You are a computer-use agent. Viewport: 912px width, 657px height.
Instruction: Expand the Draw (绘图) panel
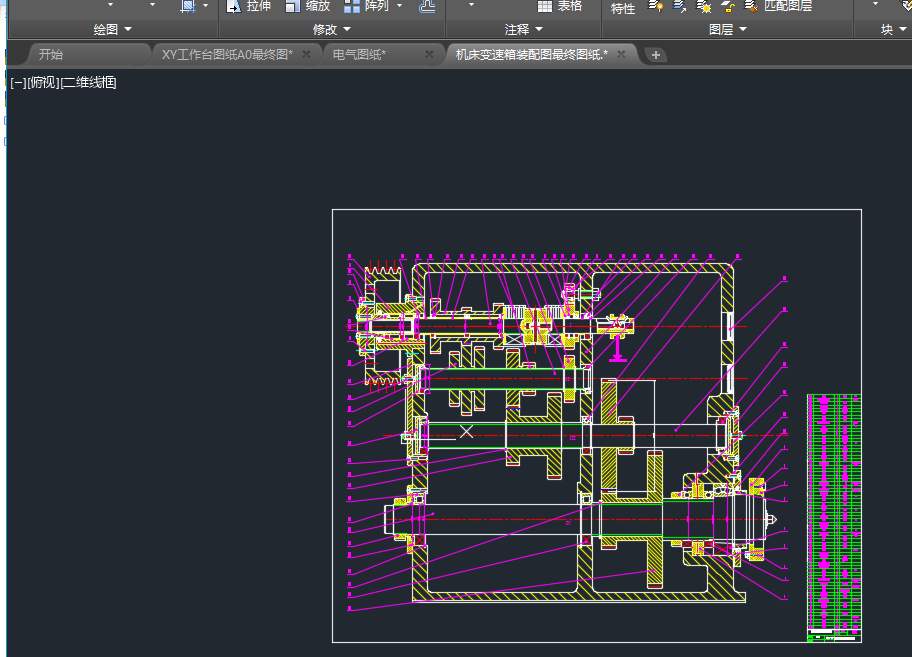pyautogui.click(x=112, y=30)
